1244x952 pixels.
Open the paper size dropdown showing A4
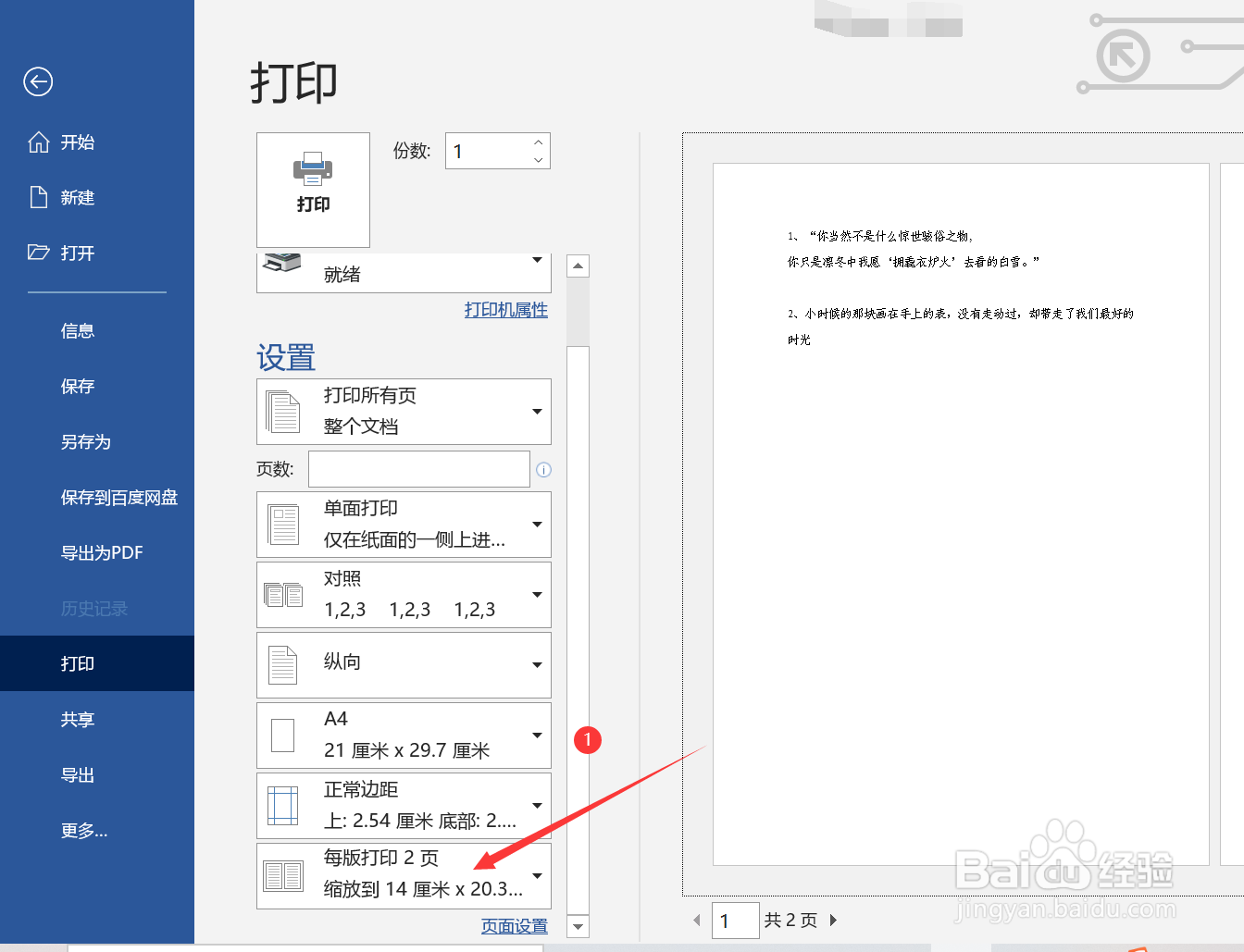[537, 736]
